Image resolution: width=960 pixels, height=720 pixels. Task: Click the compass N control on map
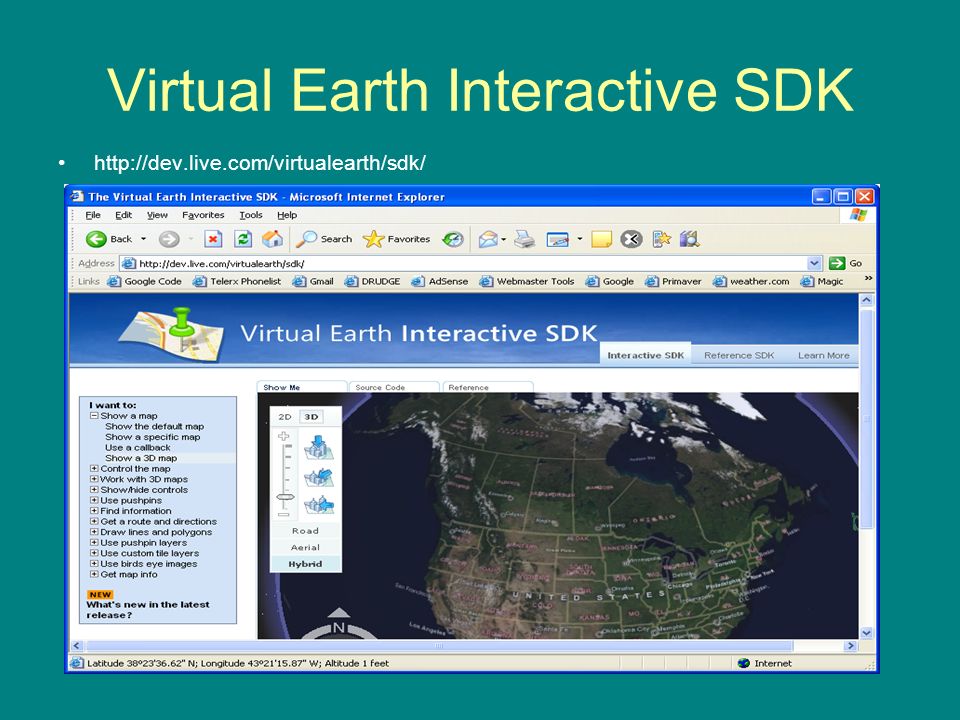tap(339, 626)
